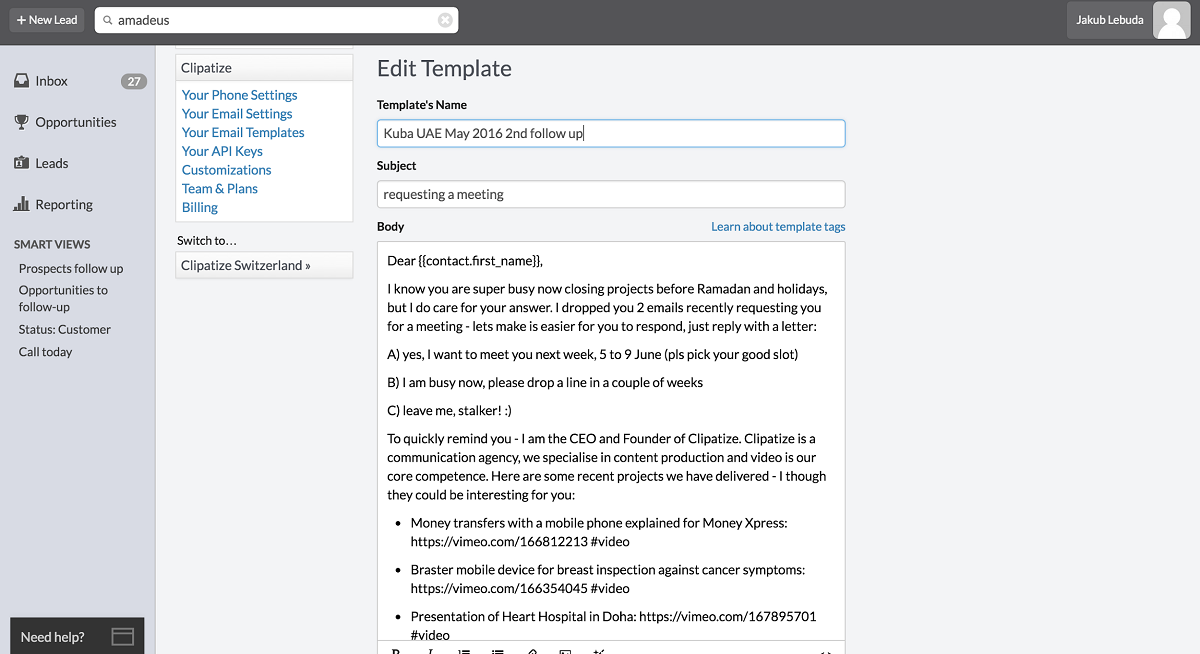
Task: Clear the search field with the X icon
Action: tap(445, 20)
